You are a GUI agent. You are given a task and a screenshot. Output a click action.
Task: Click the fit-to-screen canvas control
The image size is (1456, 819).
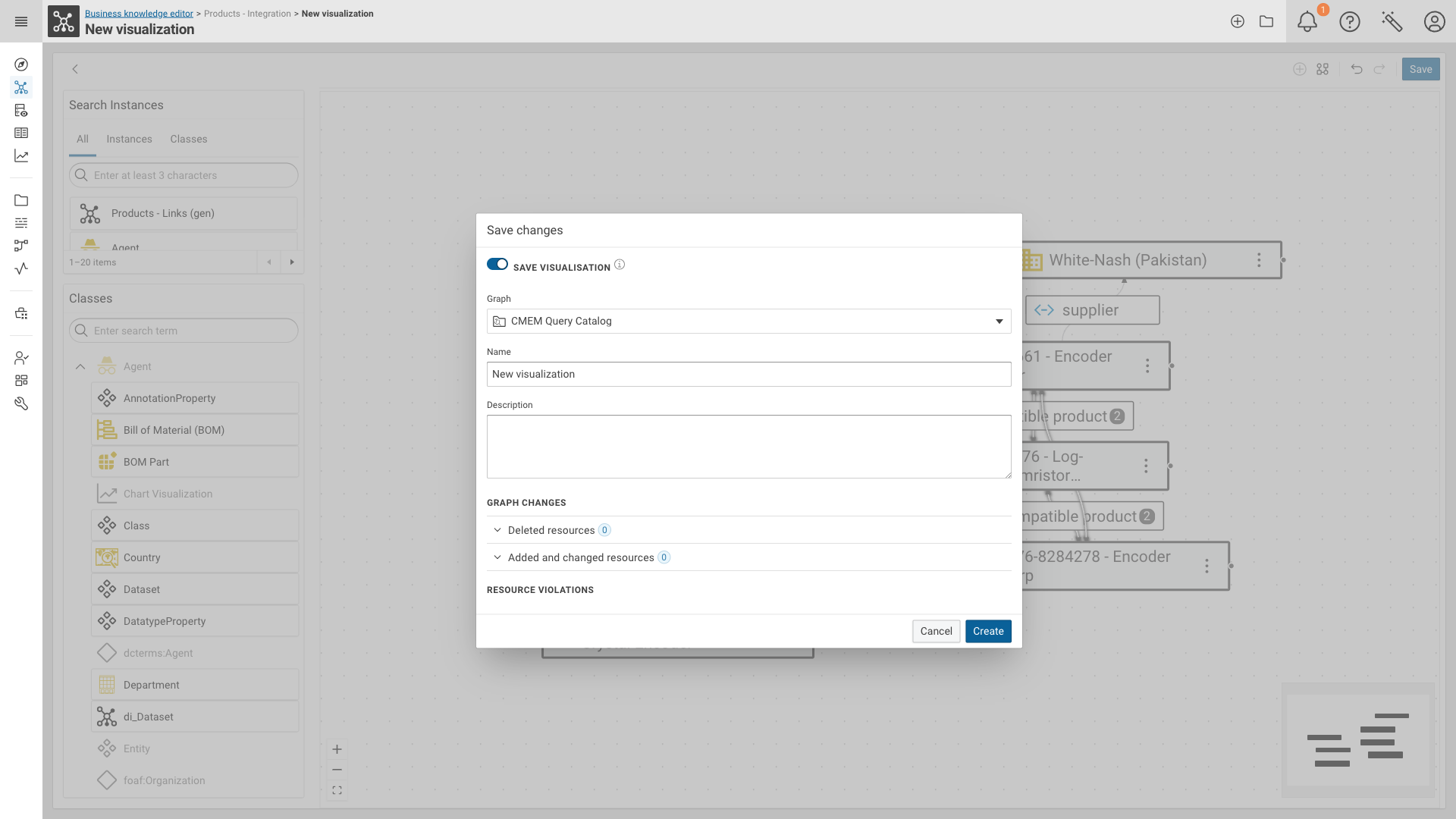click(x=337, y=790)
